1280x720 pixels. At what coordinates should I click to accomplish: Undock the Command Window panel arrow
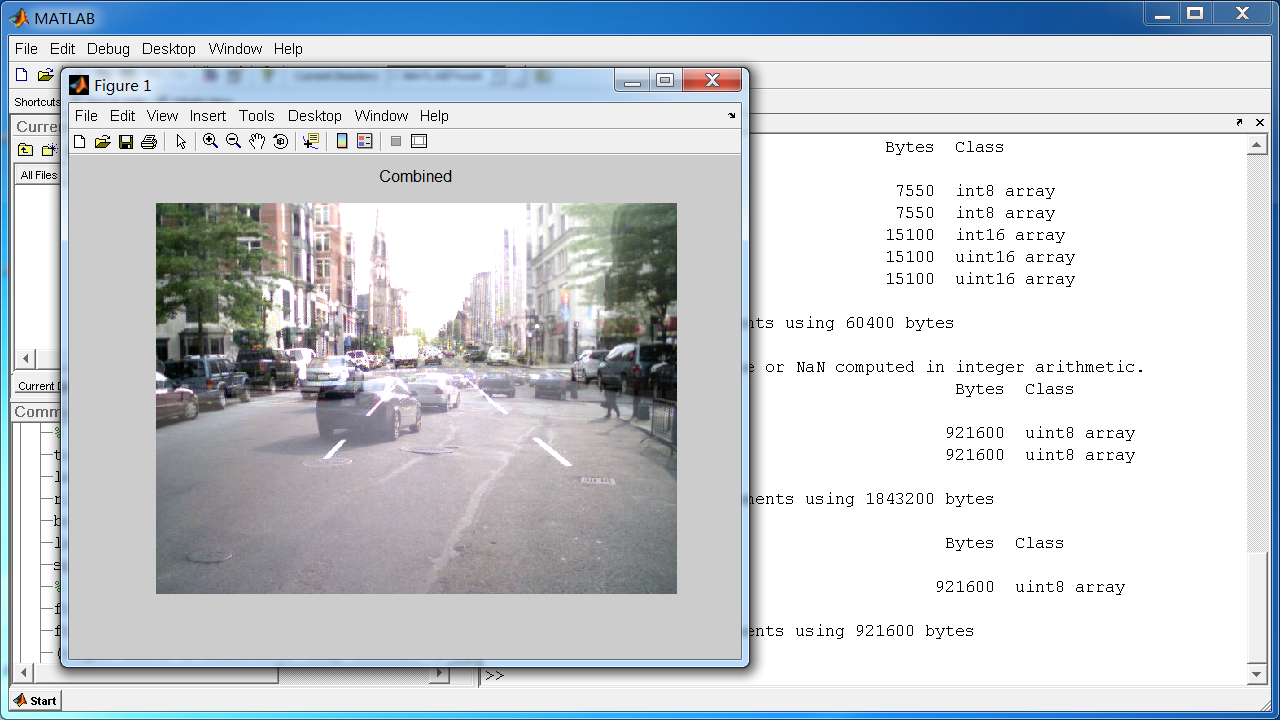click(x=1239, y=122)
